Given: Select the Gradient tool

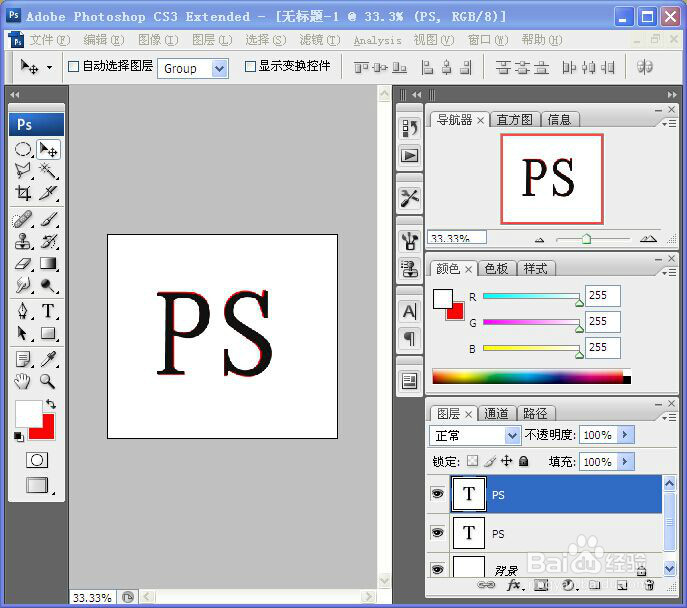Looking at the screenshot, I should coord(48,263).
